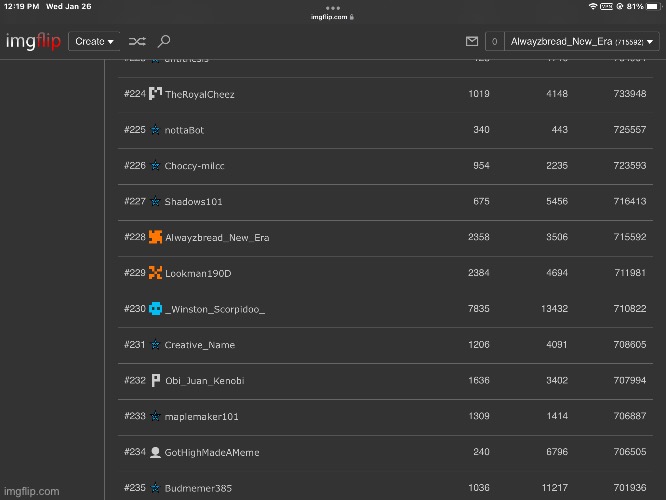Select points value 733948

click(629, 94)
